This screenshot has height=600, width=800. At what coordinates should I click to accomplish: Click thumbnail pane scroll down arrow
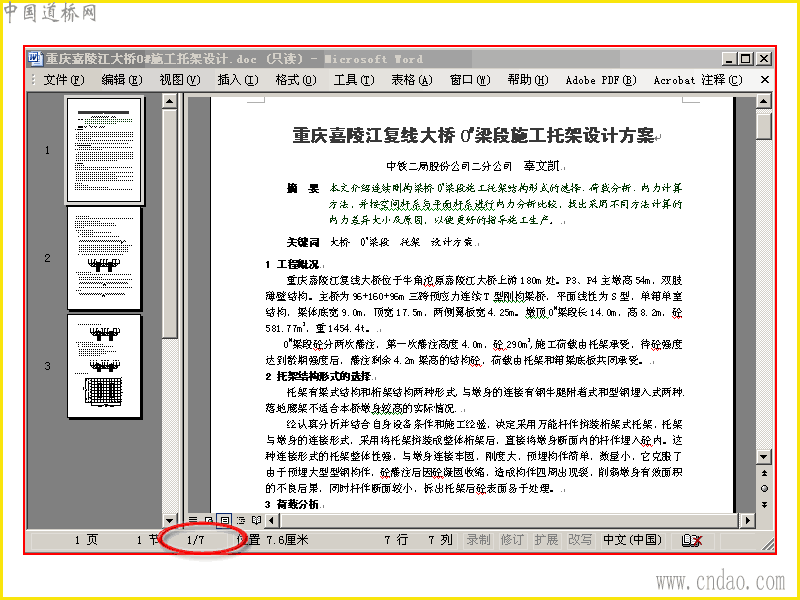click(170, 521)
